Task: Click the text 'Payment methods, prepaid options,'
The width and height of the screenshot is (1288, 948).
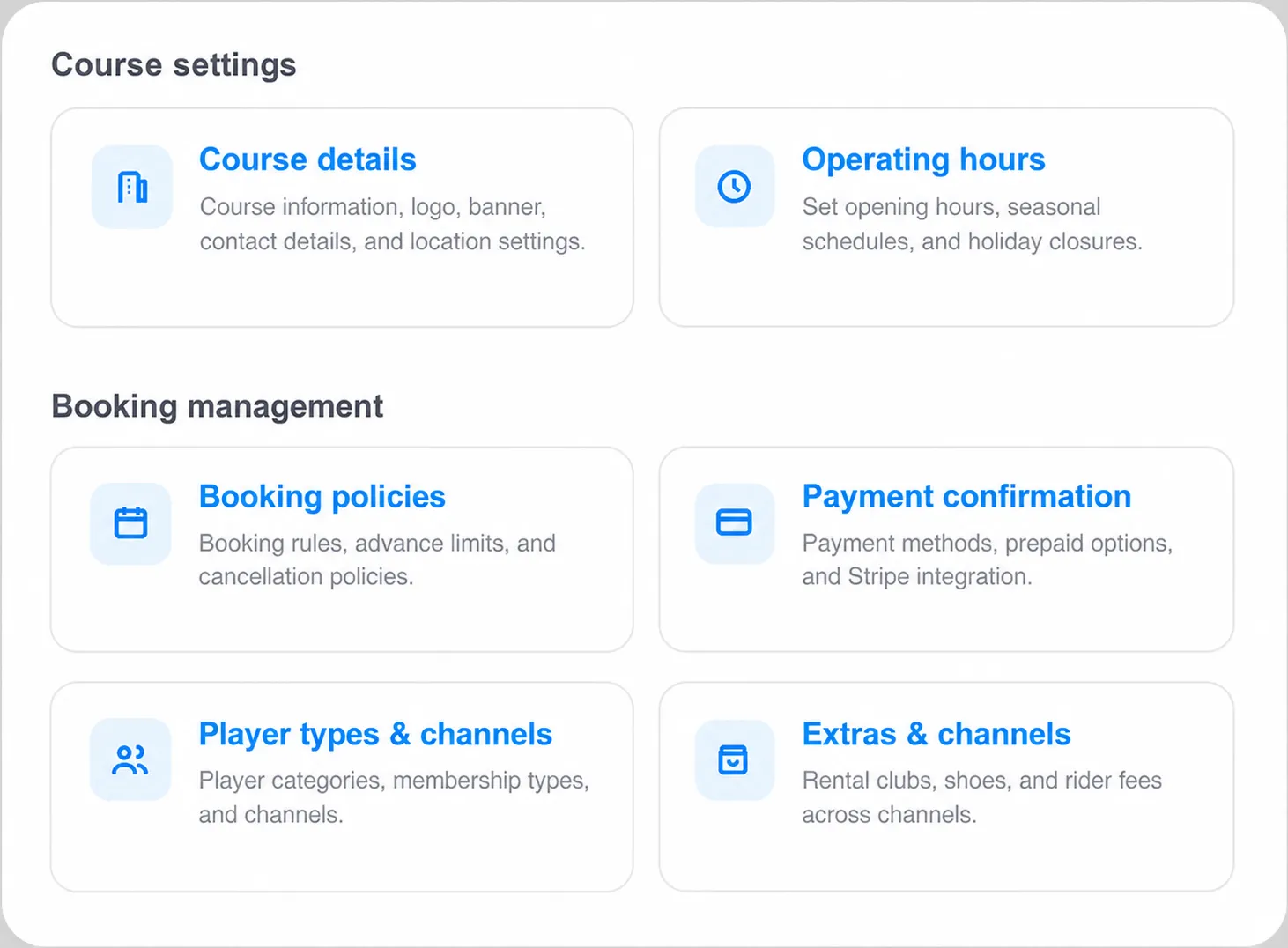Action: click(988, 544)
